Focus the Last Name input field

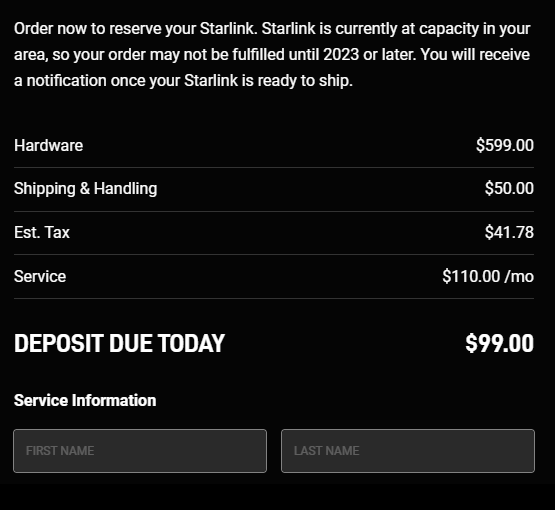coord(408,451)
